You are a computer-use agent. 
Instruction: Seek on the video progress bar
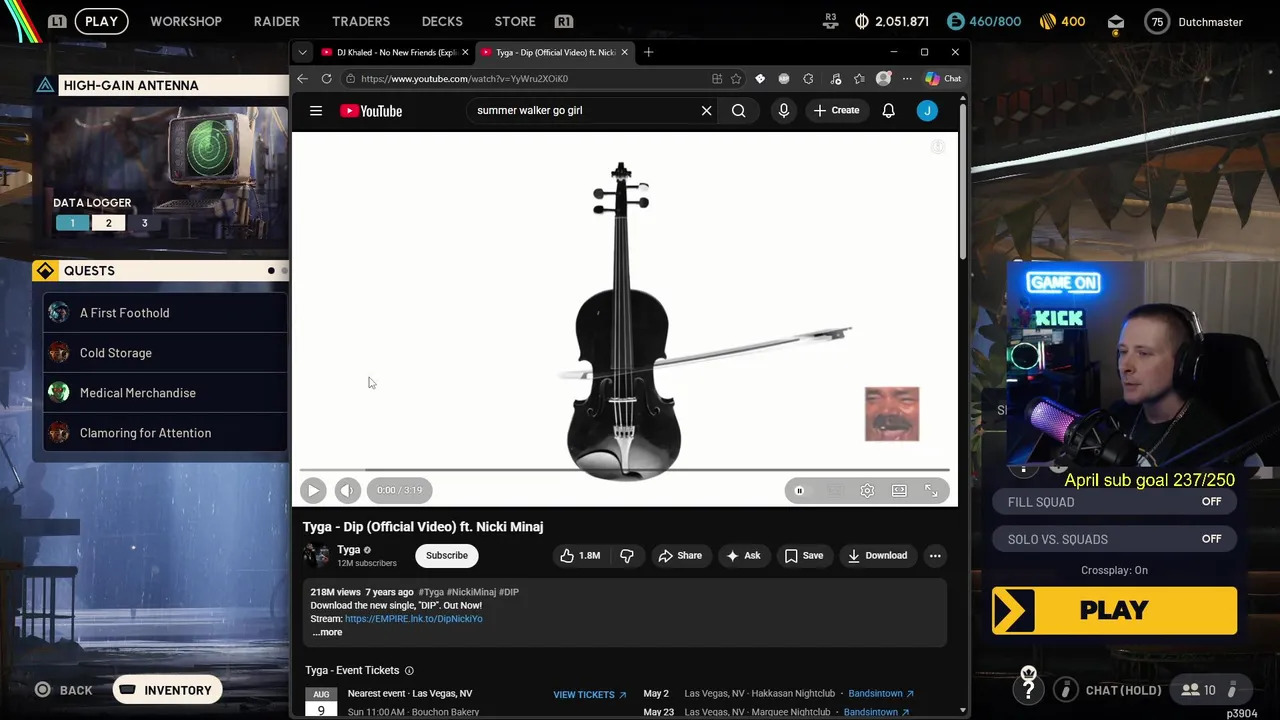625,469
